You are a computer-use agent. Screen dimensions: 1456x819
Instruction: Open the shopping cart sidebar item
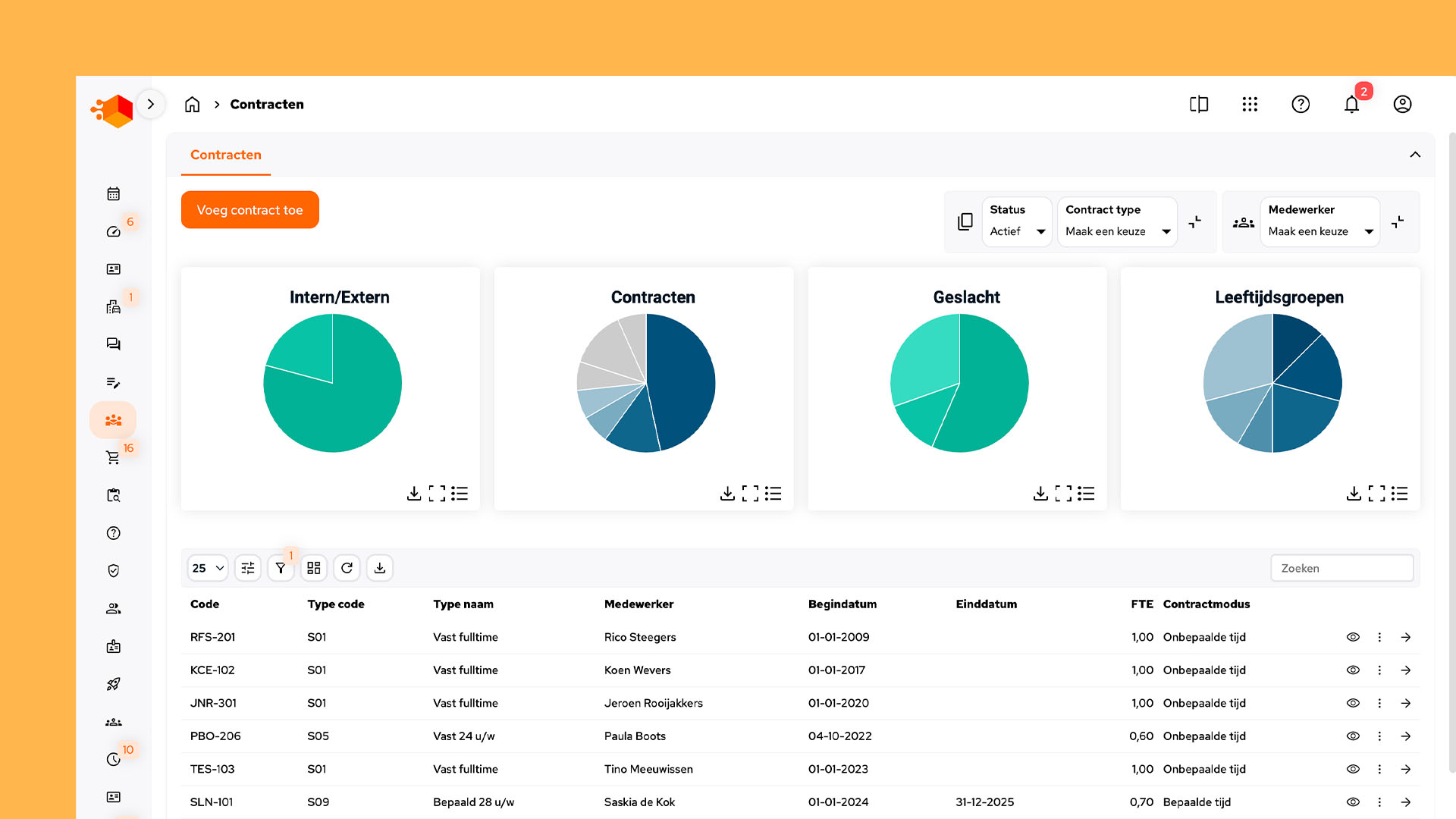113,457
